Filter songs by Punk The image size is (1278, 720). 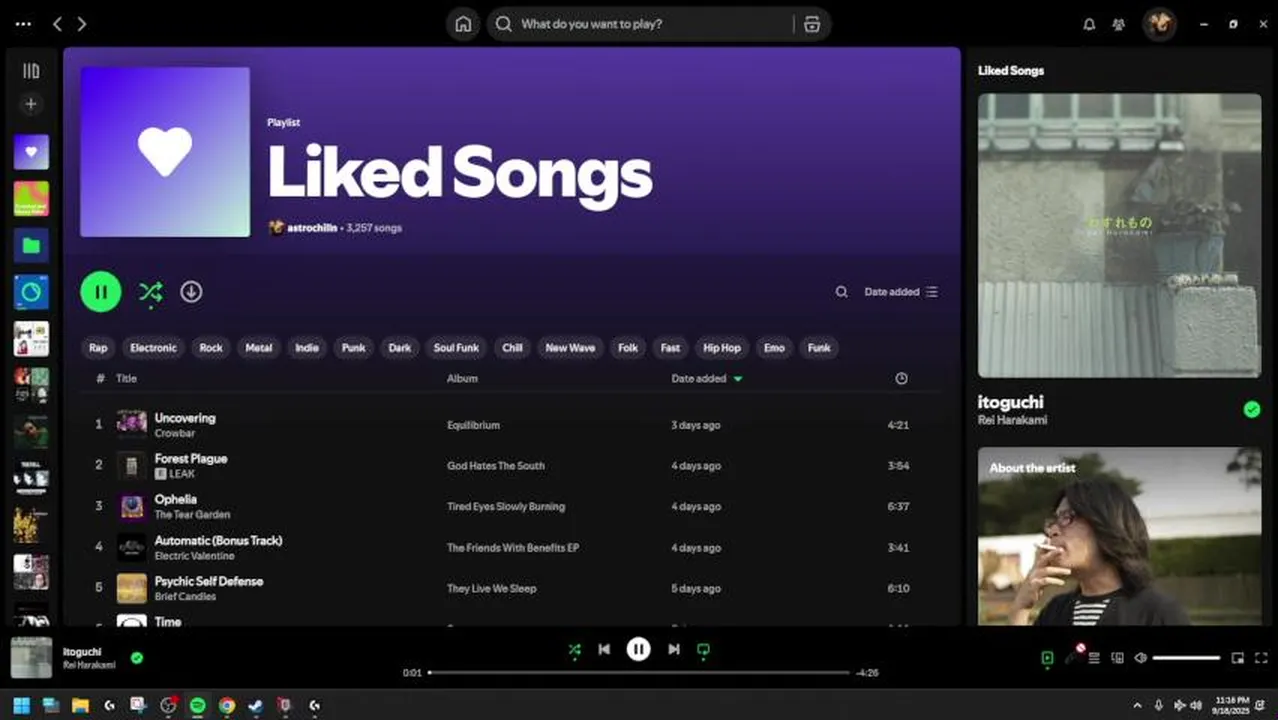(x=354, y=348)
